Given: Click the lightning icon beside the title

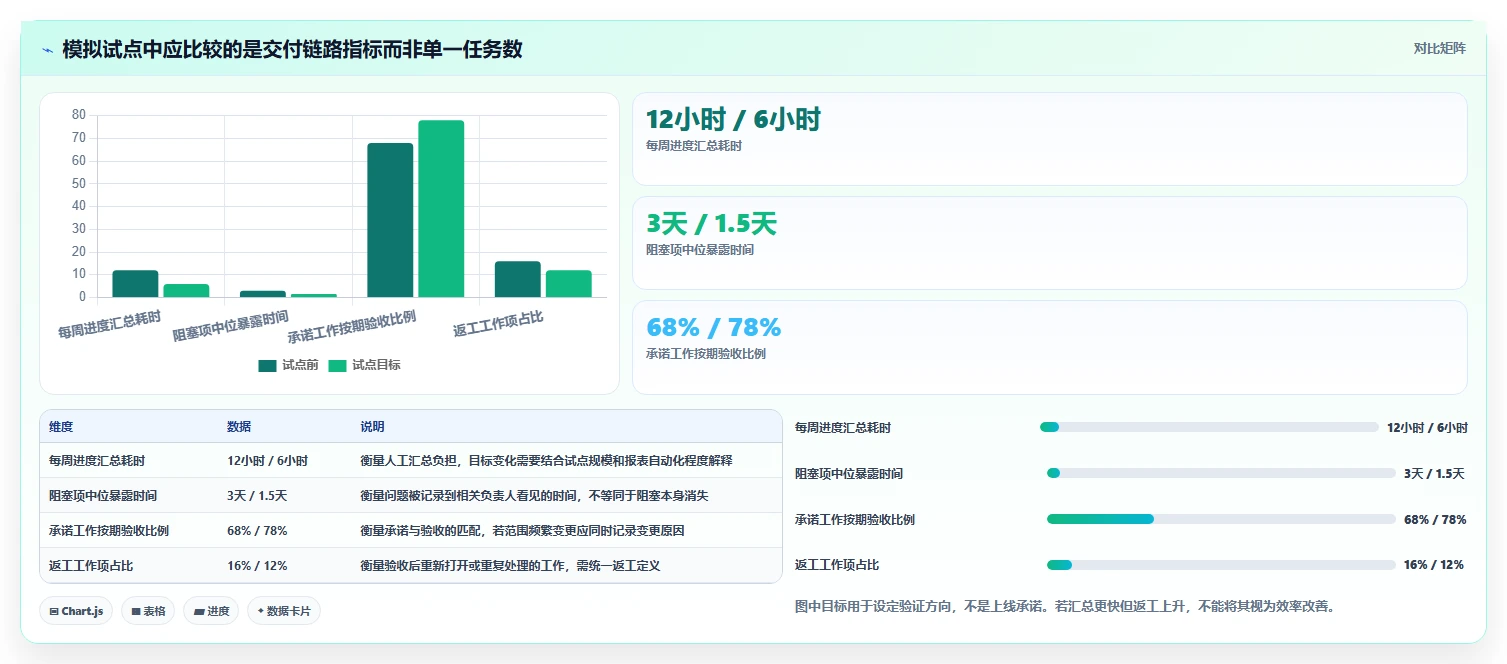Looking at the screenshot, I should coord(47,50).
